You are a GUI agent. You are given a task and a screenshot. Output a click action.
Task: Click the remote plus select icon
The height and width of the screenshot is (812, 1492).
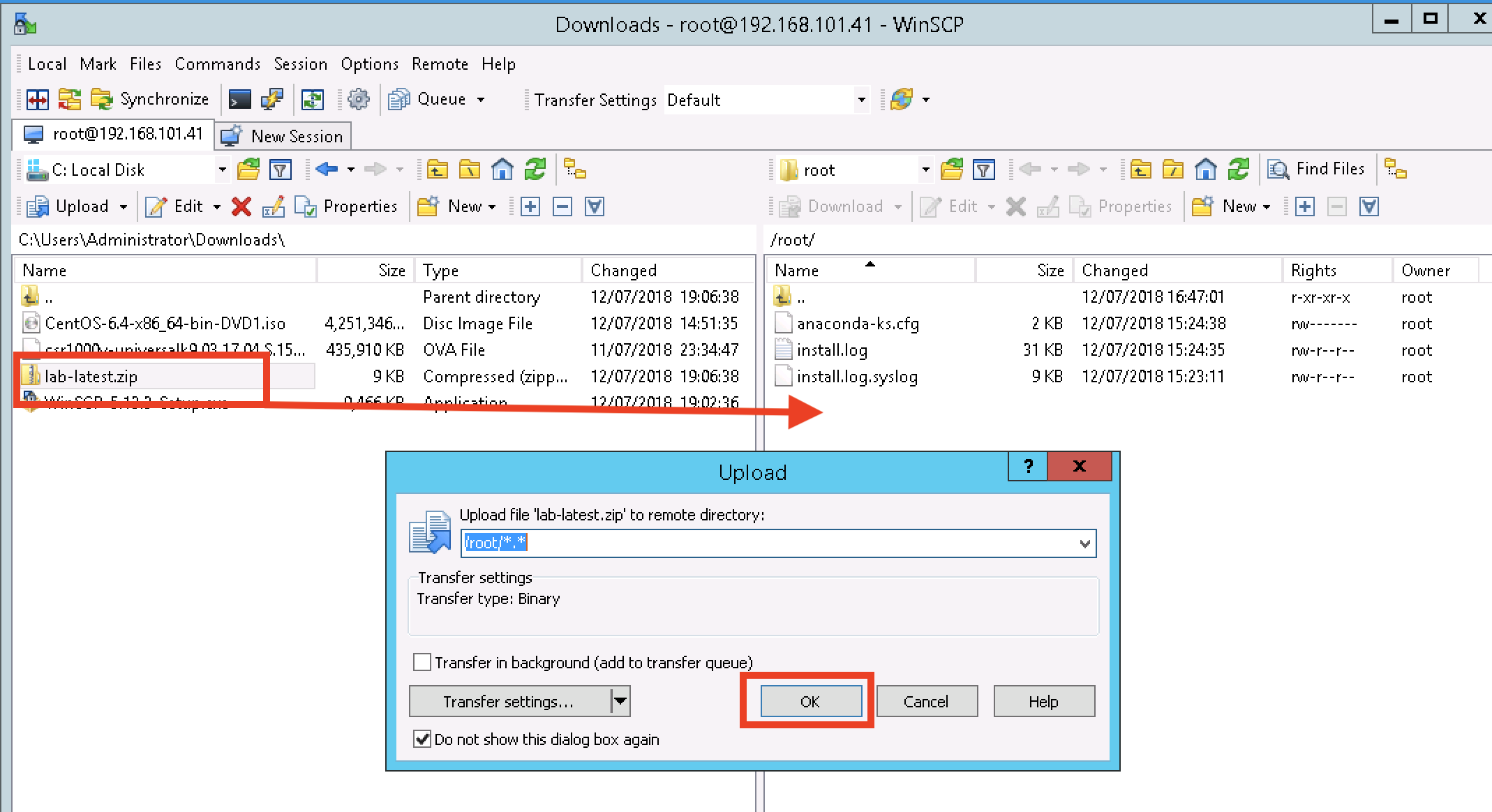pyautogui.click(x=1305, y=206)
